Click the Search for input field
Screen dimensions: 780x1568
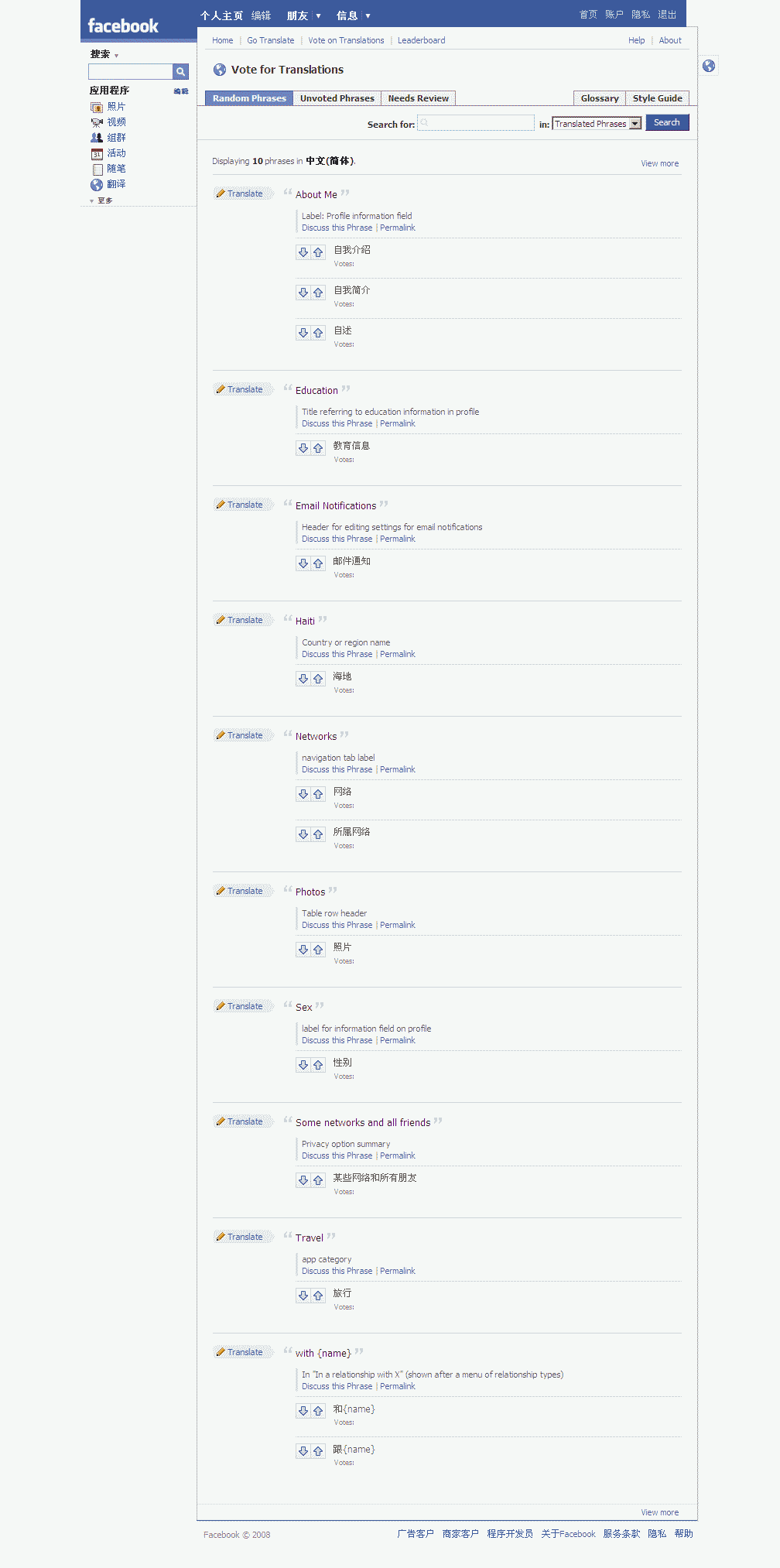click(x=476, y=123)
